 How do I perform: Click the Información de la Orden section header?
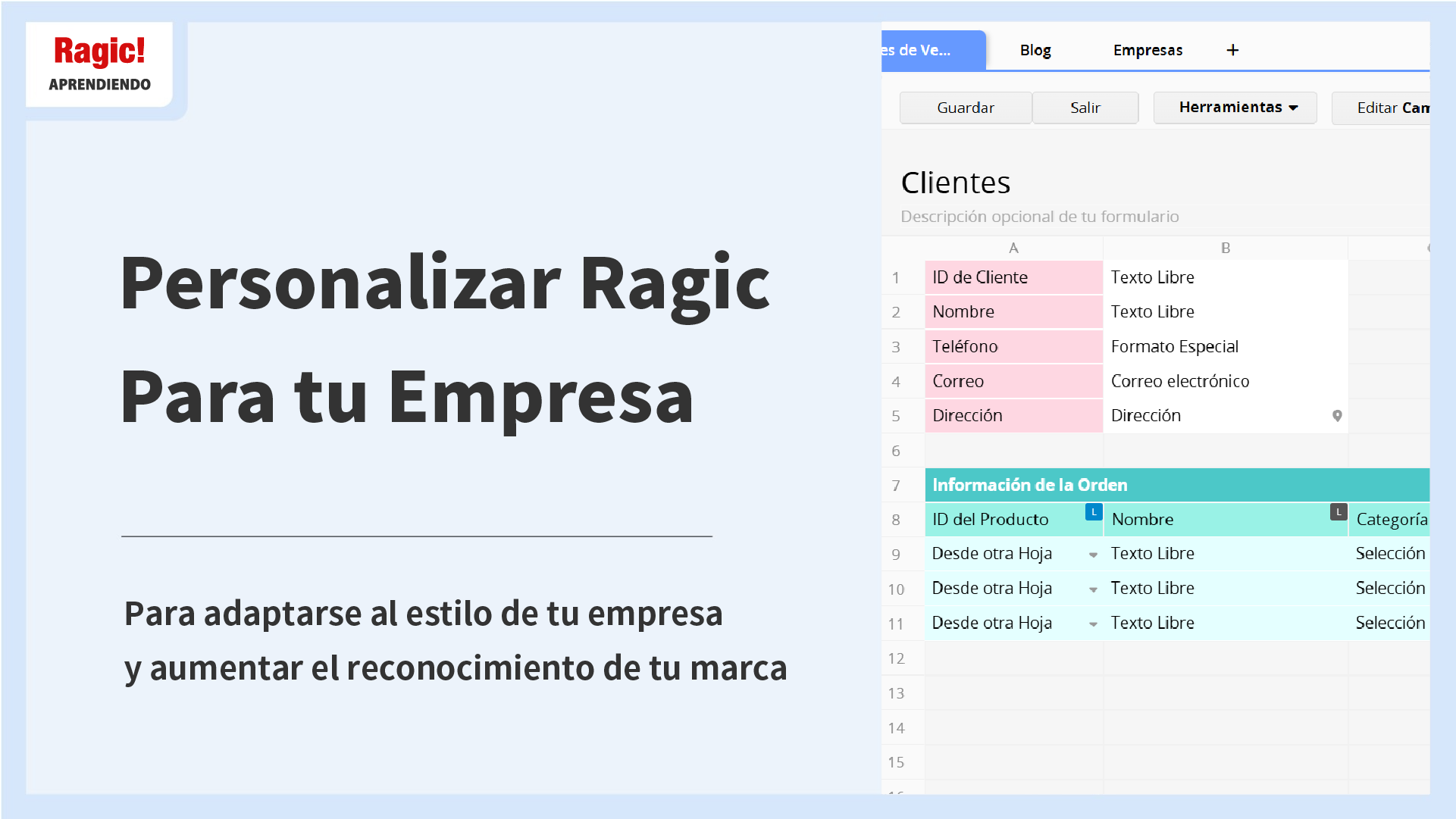tap(1029, 485)
